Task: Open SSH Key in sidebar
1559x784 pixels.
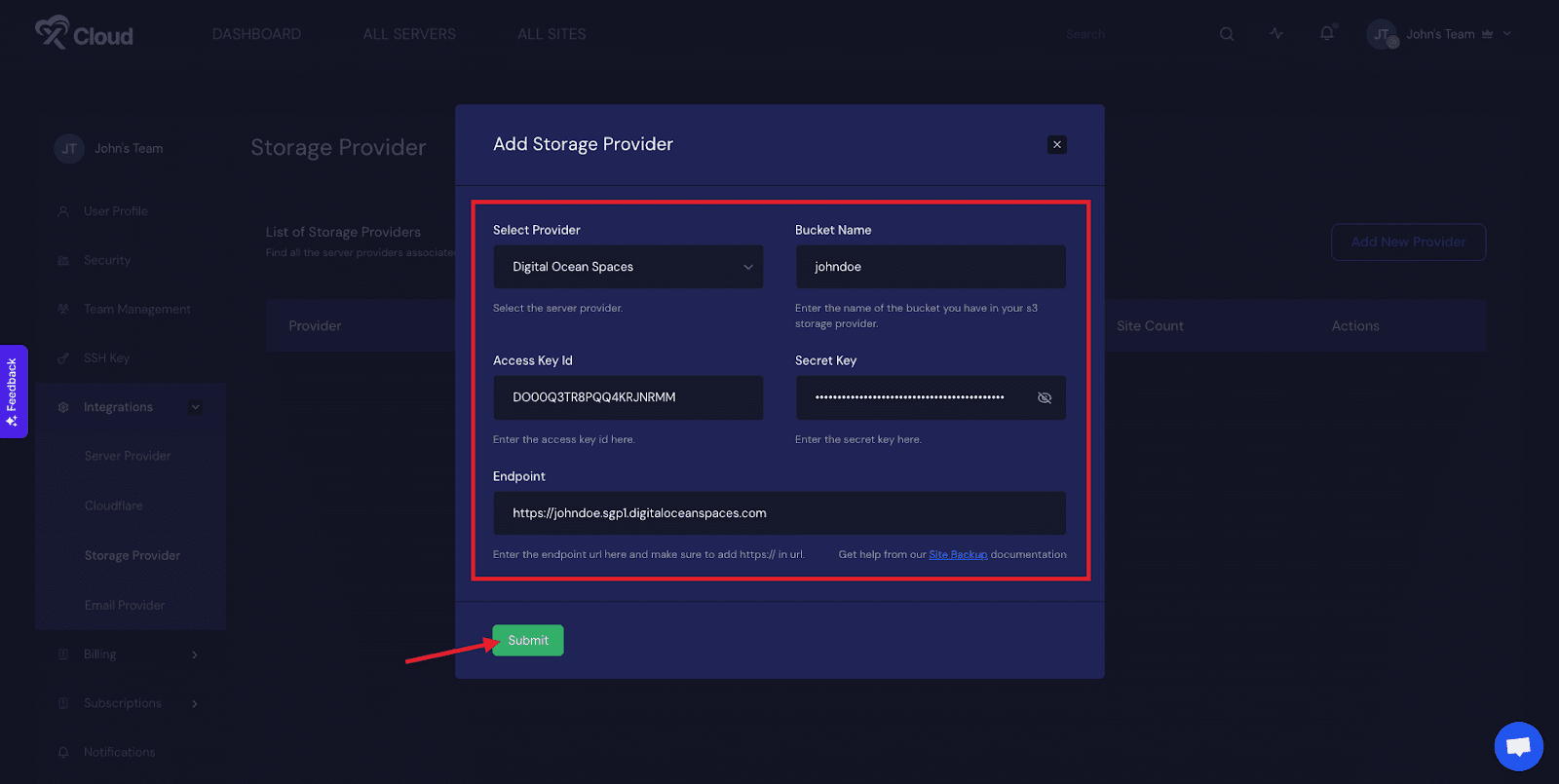Action: click(x=106, y=357)
